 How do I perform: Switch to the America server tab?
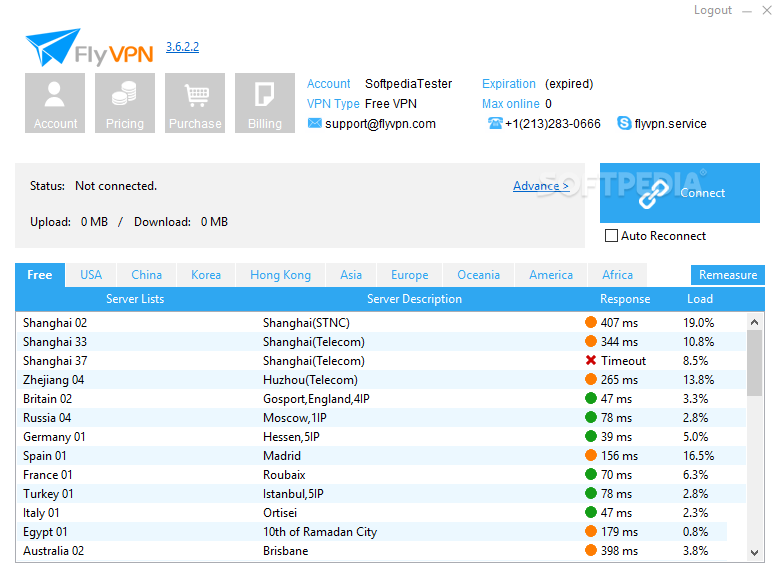point(551,275)
